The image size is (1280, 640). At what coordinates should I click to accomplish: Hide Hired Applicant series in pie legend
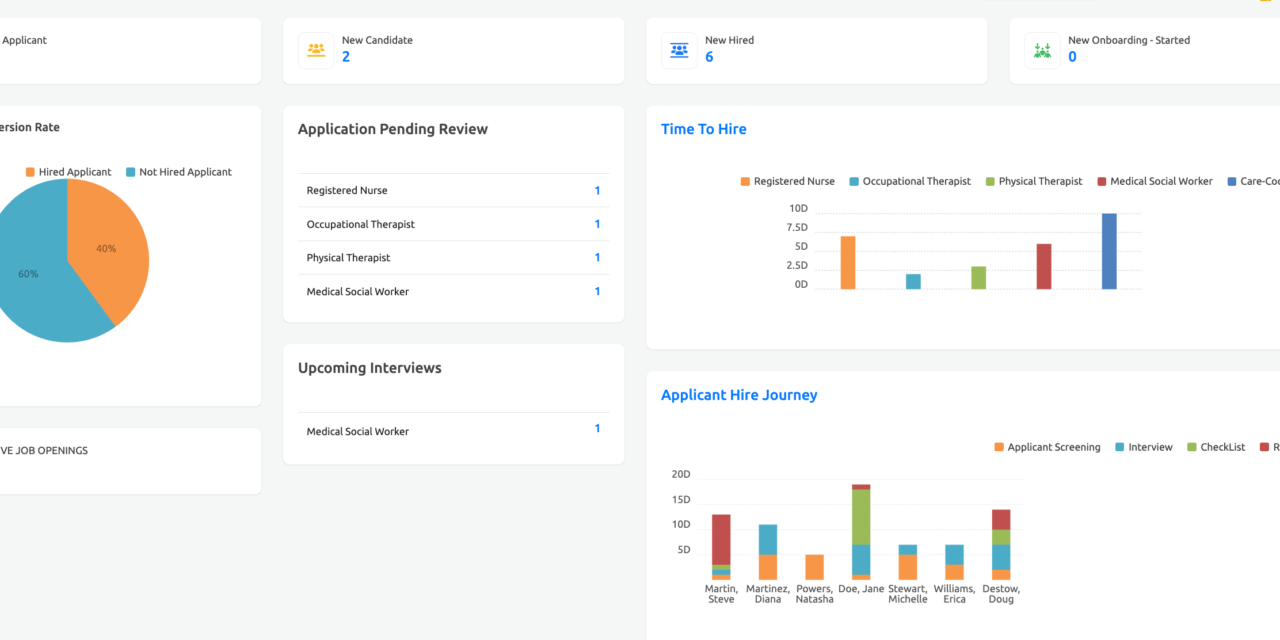tap(68, 172)
